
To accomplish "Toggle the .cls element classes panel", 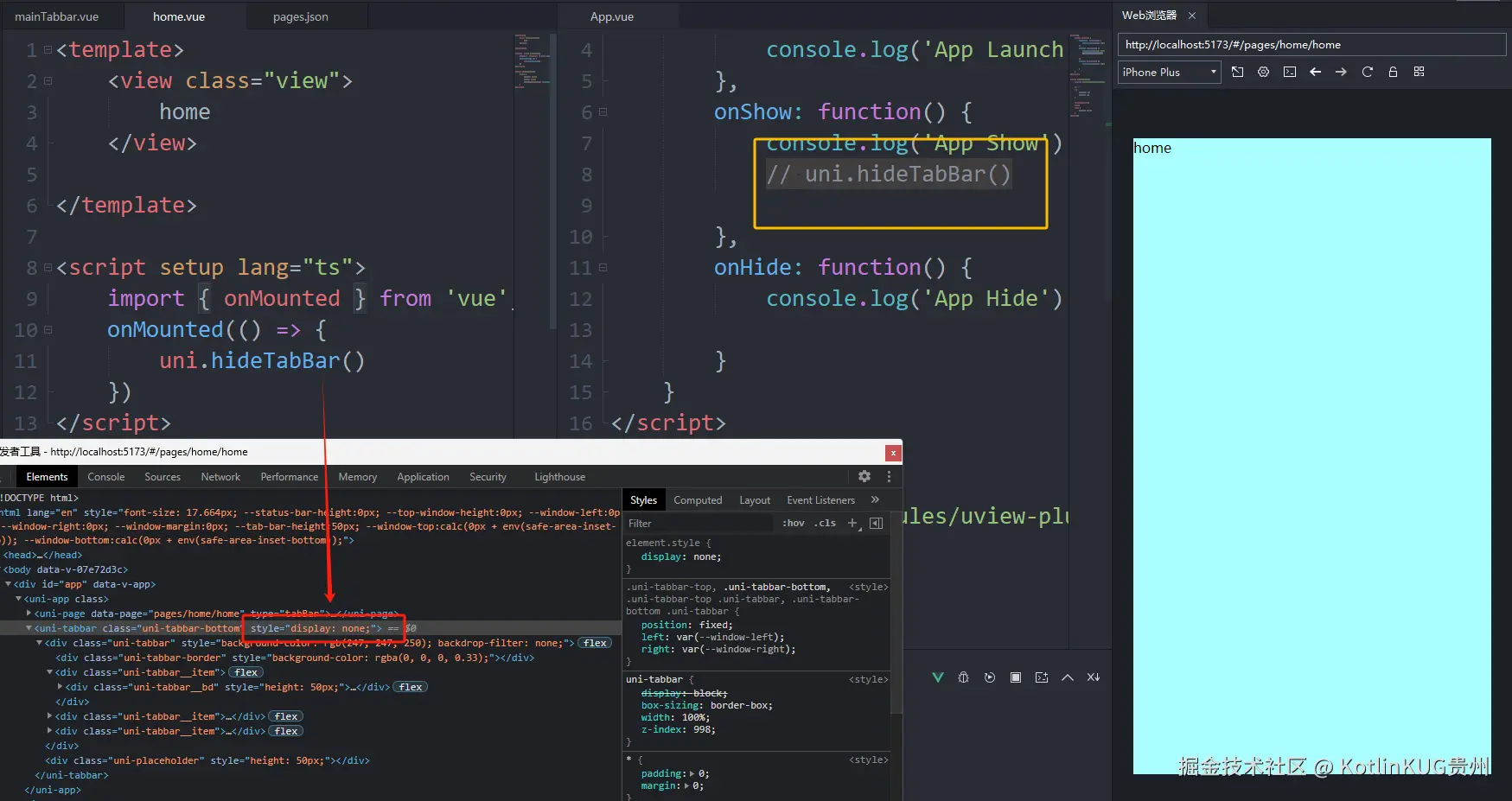I will tap(826, 524).
